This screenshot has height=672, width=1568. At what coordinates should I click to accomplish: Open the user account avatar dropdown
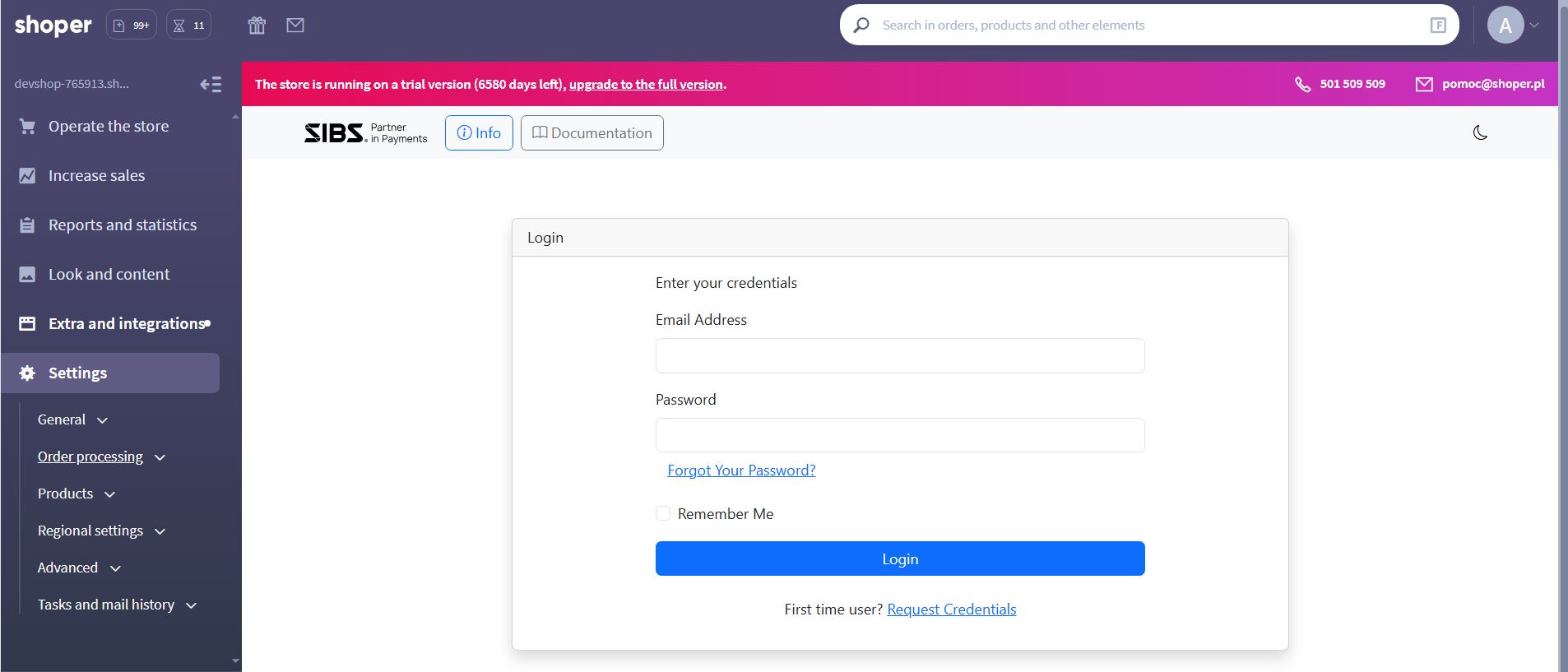tap(1512, 25)
